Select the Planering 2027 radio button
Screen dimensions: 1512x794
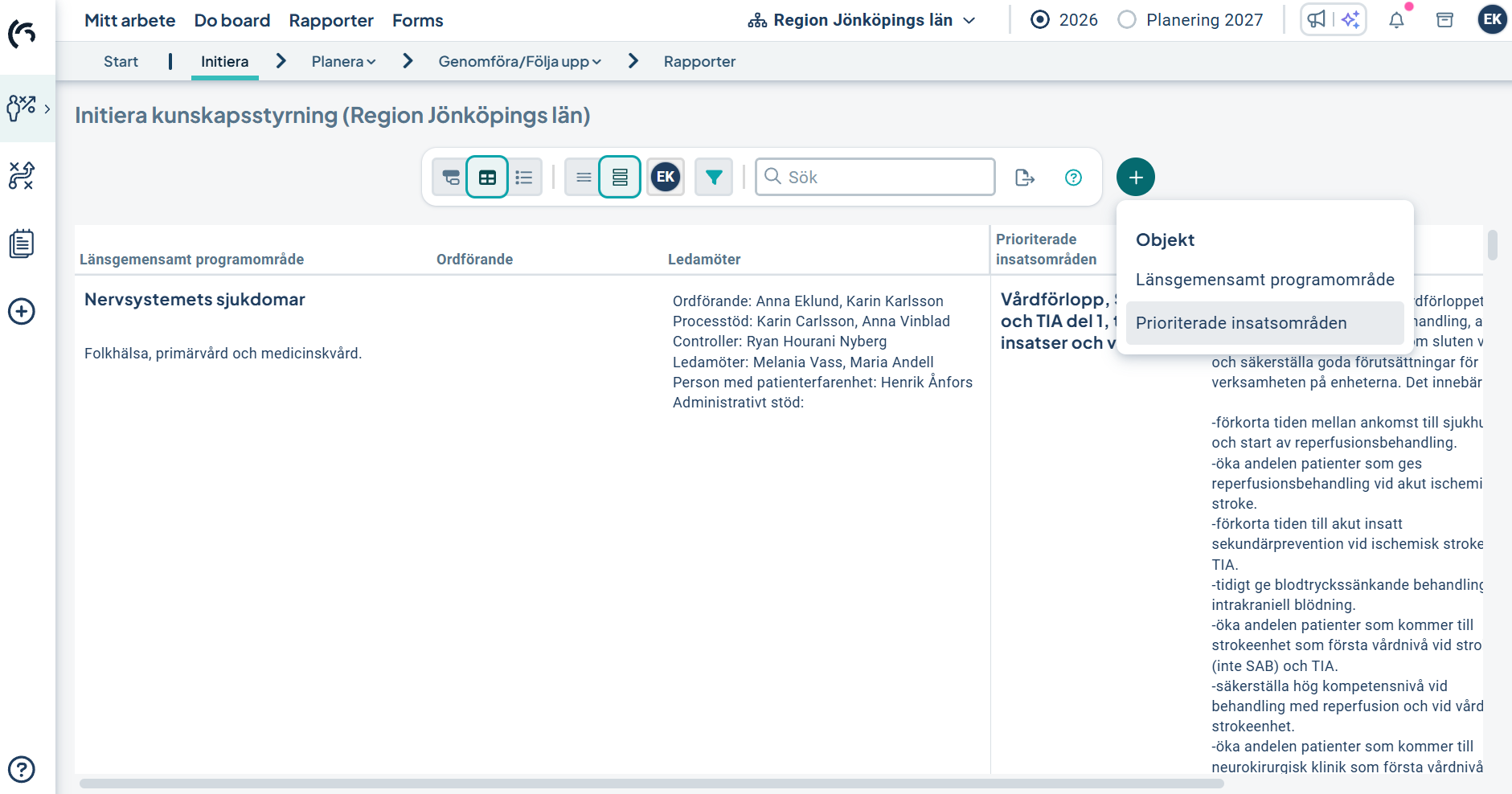(x=1127, y=20)
